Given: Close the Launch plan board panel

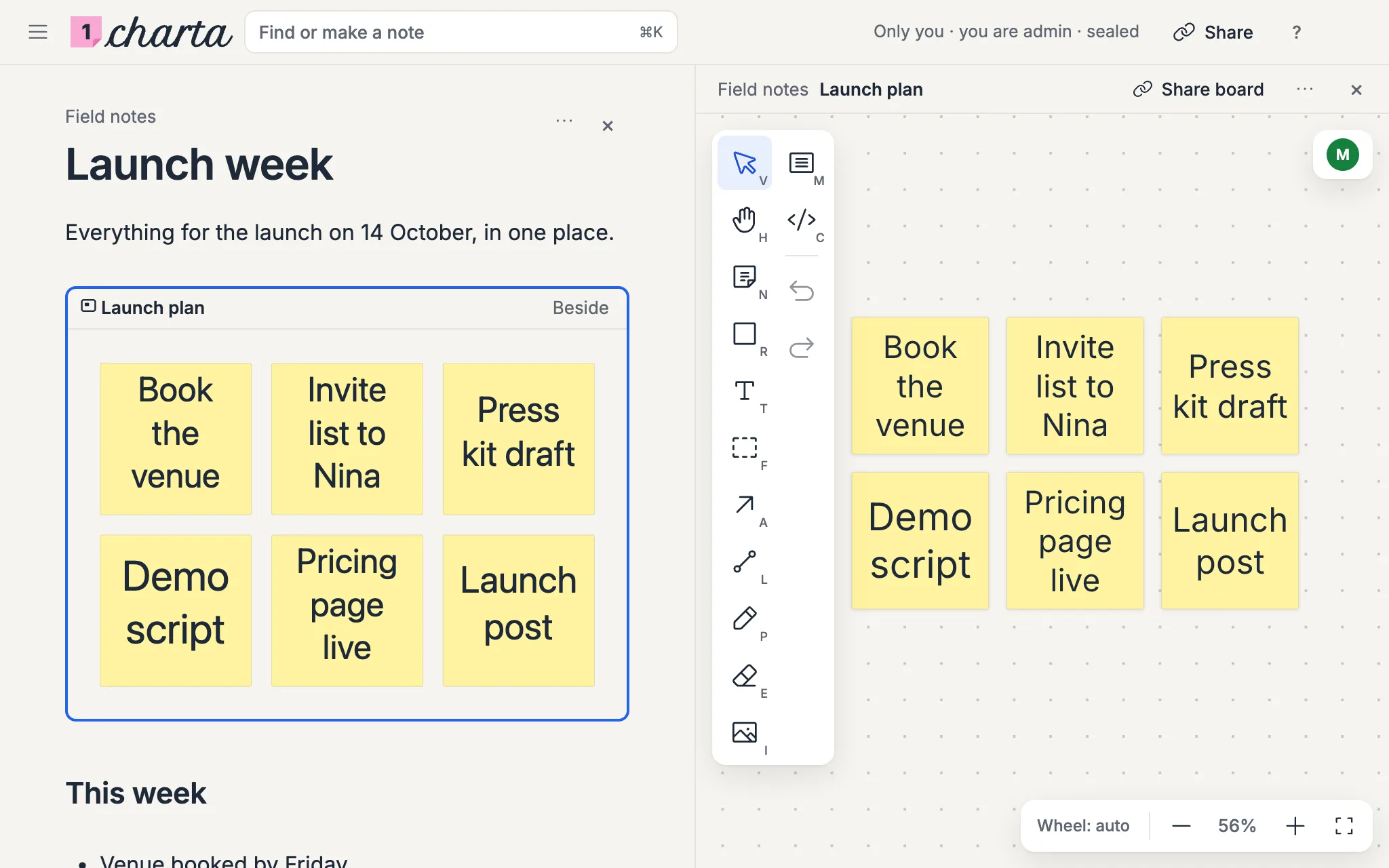Looking at the screenshot, I should pyautogui.click(x=1356, y=90).
